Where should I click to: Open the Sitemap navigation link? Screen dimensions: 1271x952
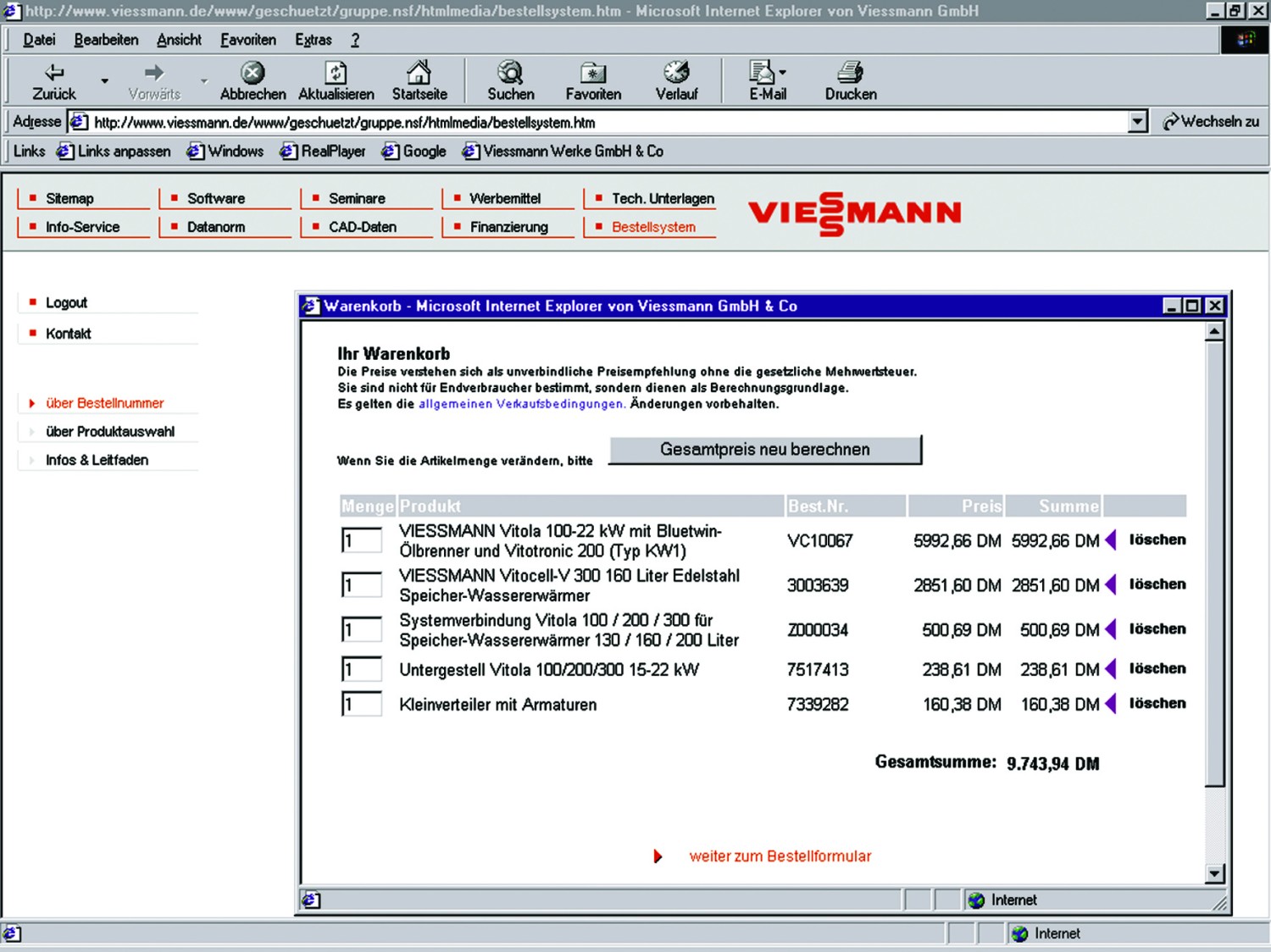(x=69, y=198)
